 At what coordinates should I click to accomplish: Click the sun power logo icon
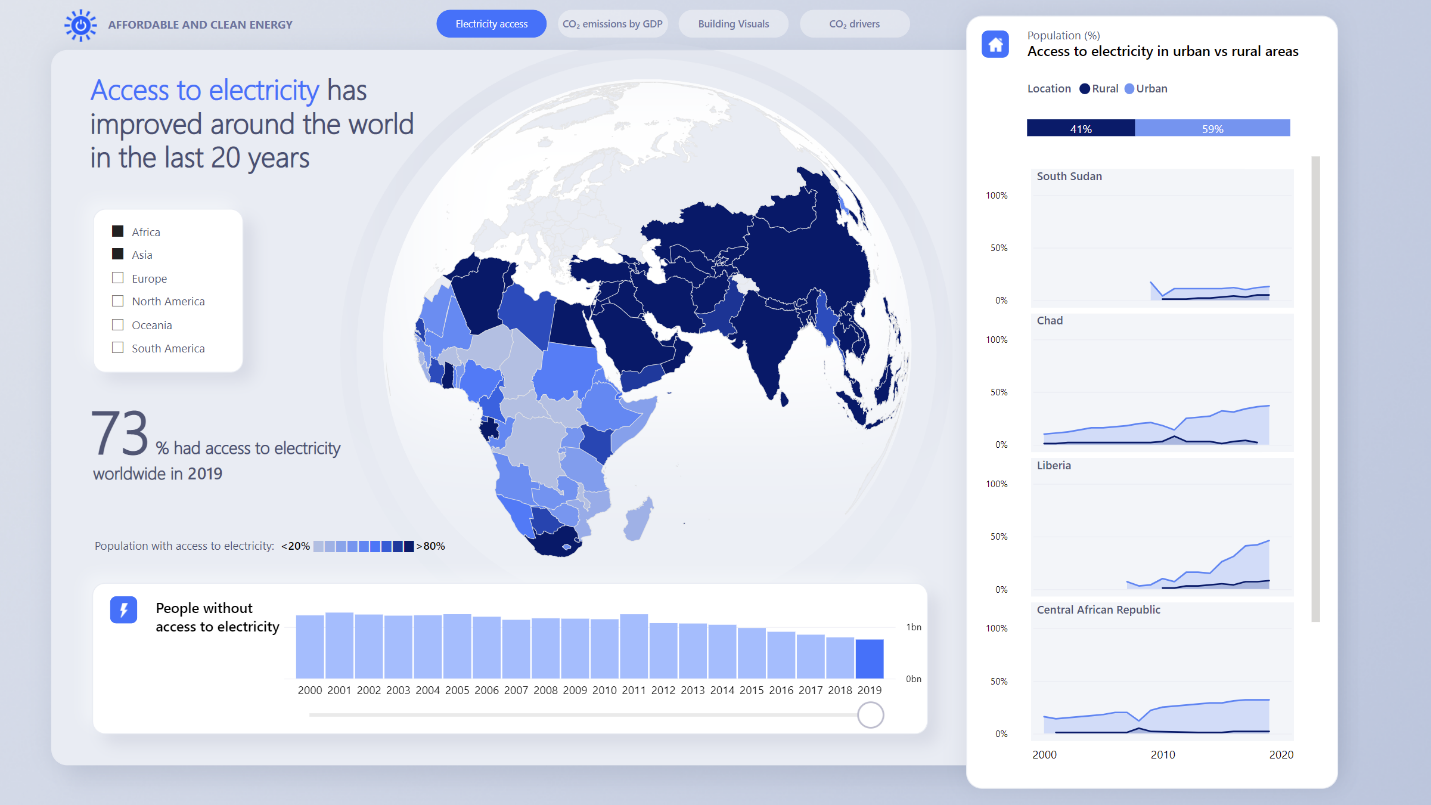tap(80, 25)
